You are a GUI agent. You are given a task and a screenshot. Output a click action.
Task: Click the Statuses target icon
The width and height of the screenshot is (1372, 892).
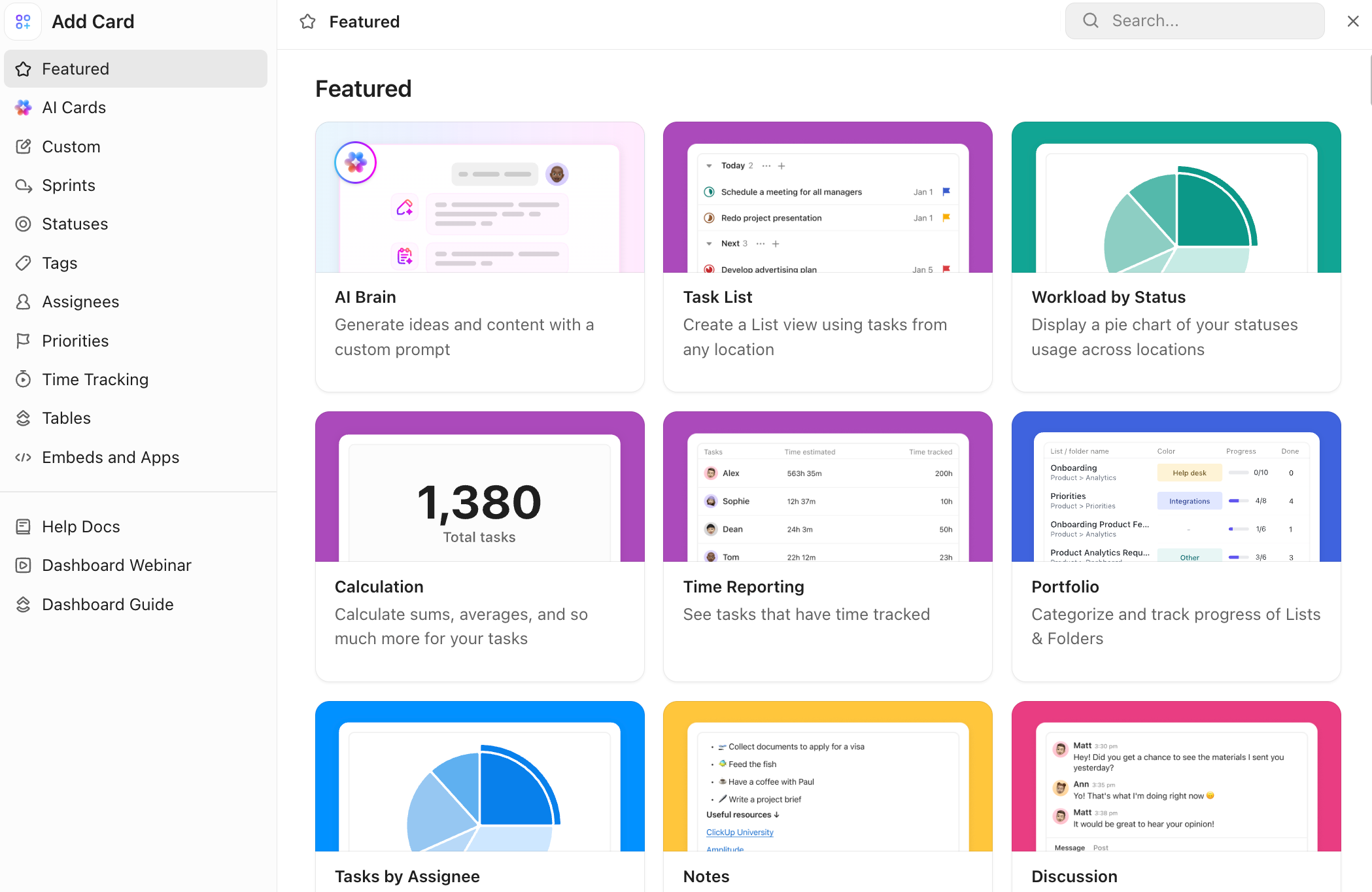tap(24, 224)
